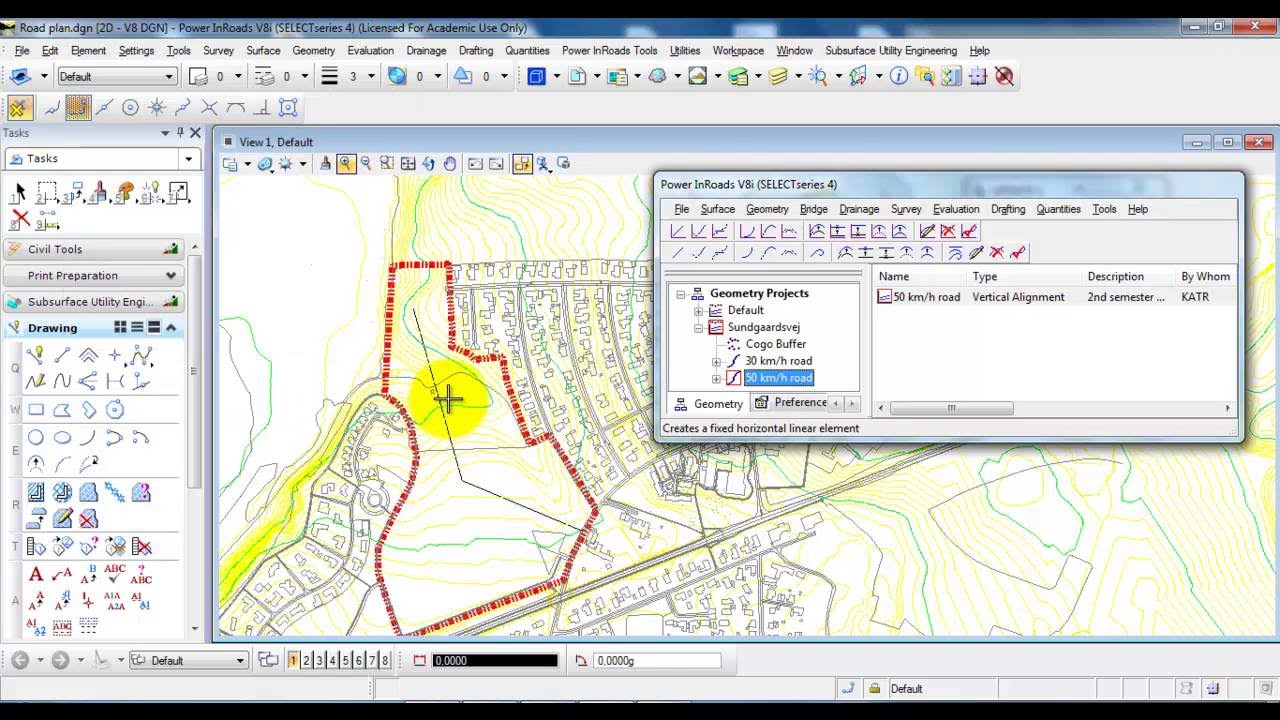The width and height of the screenshot is (1280, 720).
Task: Click the Rotate View tool
Action: pos(429,164)
